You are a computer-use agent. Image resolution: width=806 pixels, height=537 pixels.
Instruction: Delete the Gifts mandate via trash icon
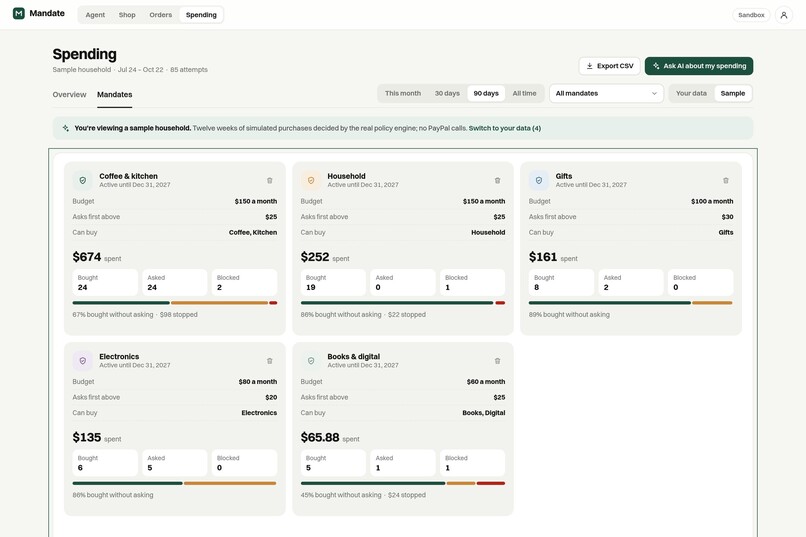click(x=726, y=180)
